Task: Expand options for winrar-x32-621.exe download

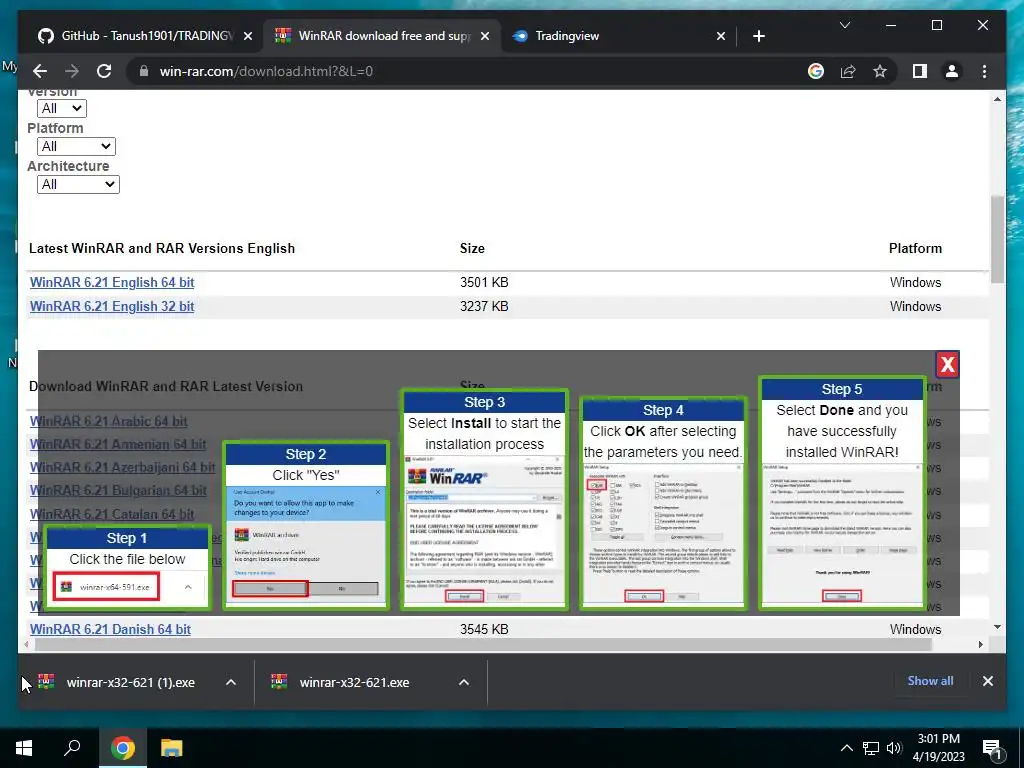Action: pos(464,682)
